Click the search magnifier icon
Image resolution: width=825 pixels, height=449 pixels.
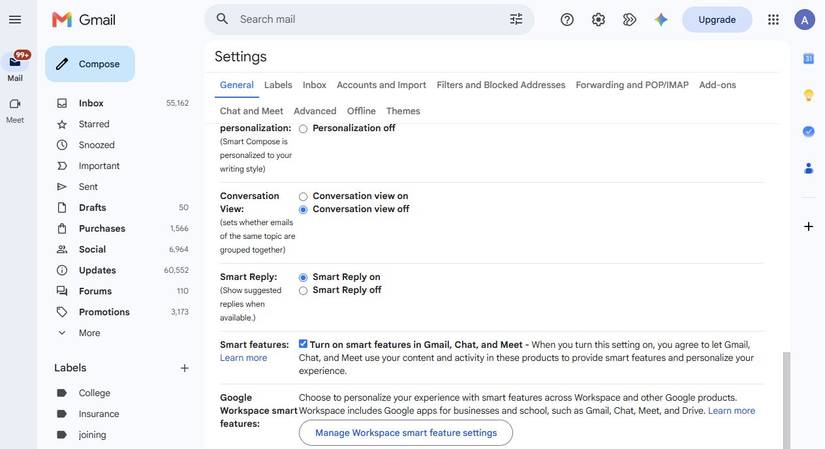click(x=223, y=19)
